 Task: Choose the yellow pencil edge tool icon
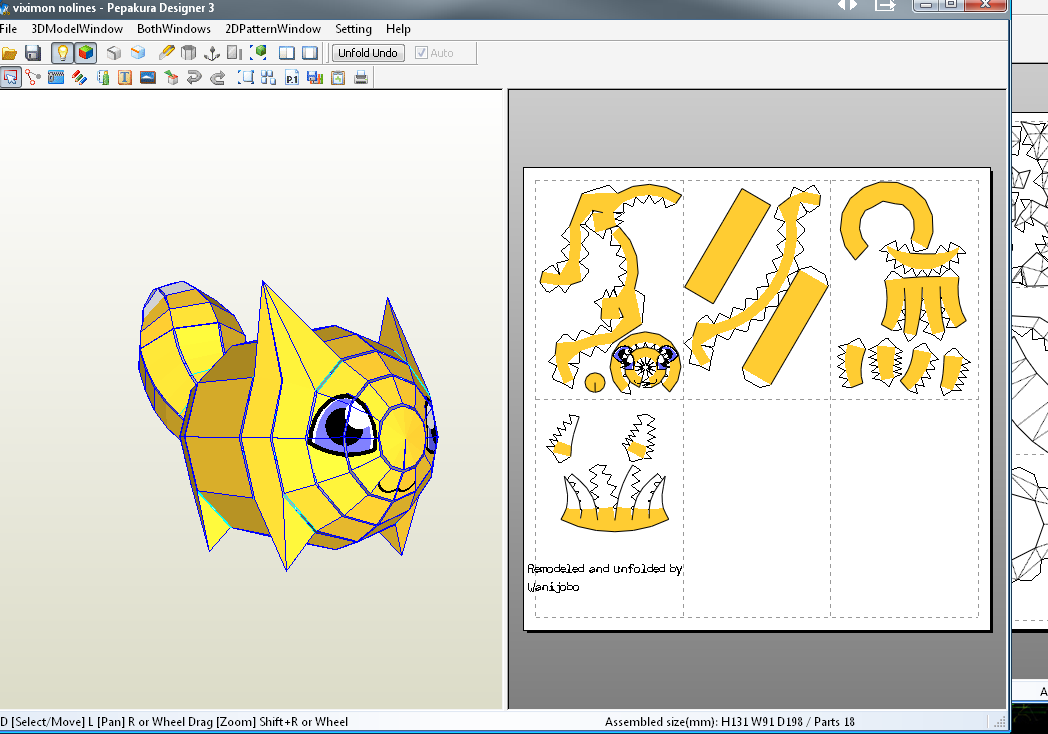point(166,52)
